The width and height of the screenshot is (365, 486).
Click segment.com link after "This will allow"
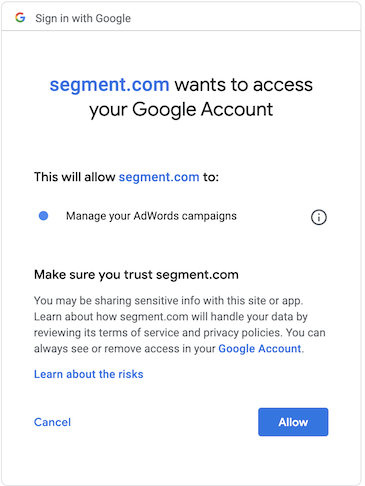point(159,177)
